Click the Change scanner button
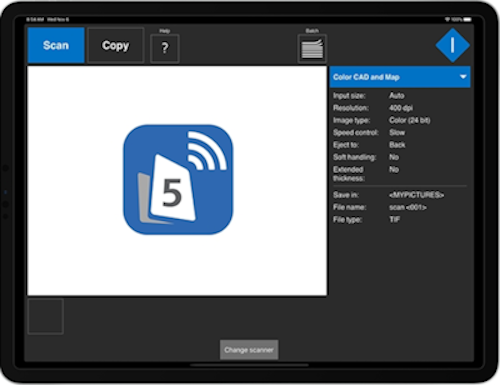This screenshot has height=385, width=500. click(249, 350)
